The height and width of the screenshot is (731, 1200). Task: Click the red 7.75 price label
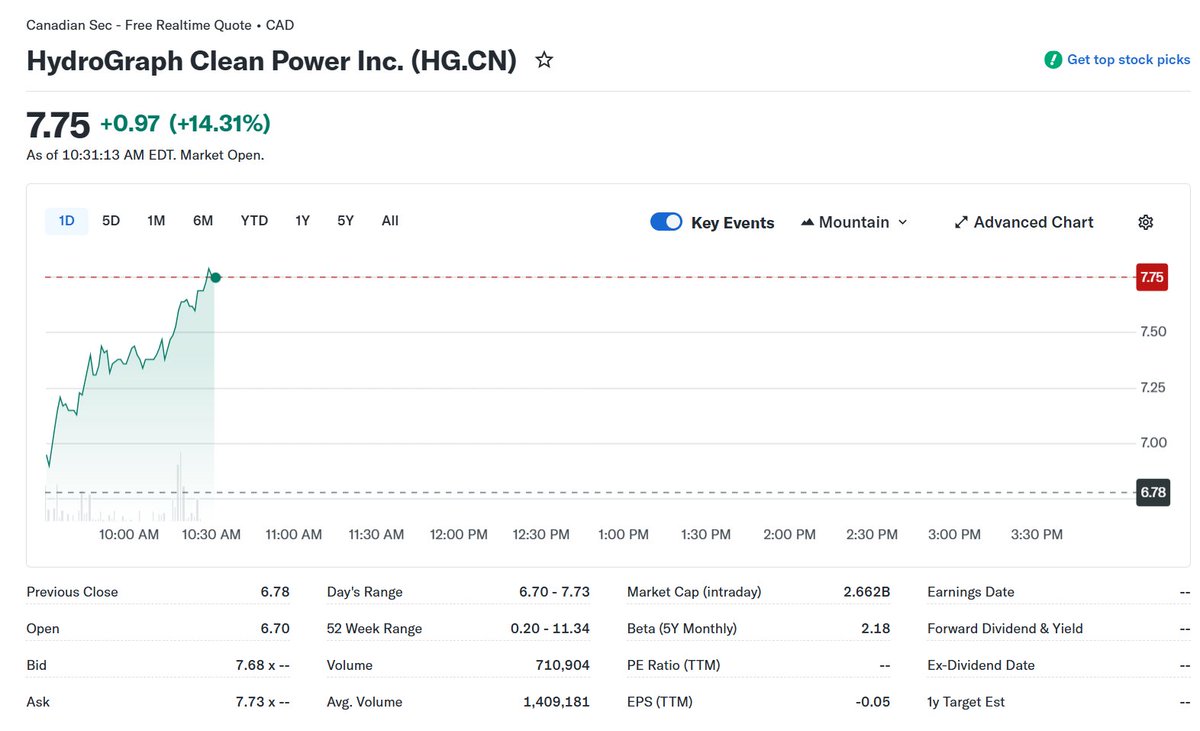point(1152,277)
